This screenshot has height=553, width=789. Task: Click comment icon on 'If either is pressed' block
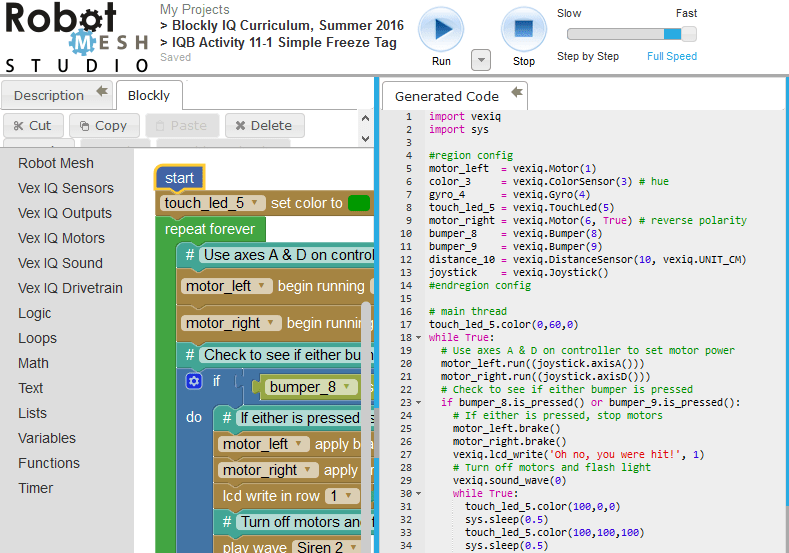pyautogui.click(x=227, y=418)
